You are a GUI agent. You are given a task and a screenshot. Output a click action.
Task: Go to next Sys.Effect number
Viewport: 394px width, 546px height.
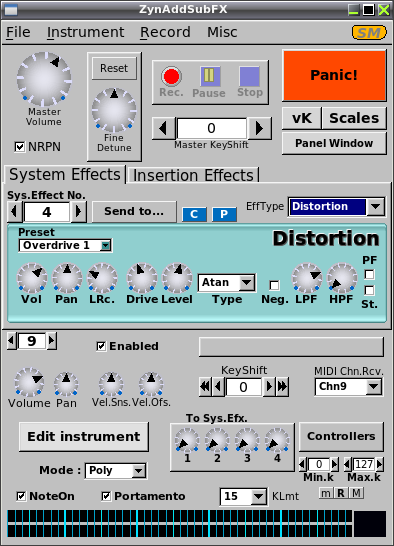tap(78, 211)
